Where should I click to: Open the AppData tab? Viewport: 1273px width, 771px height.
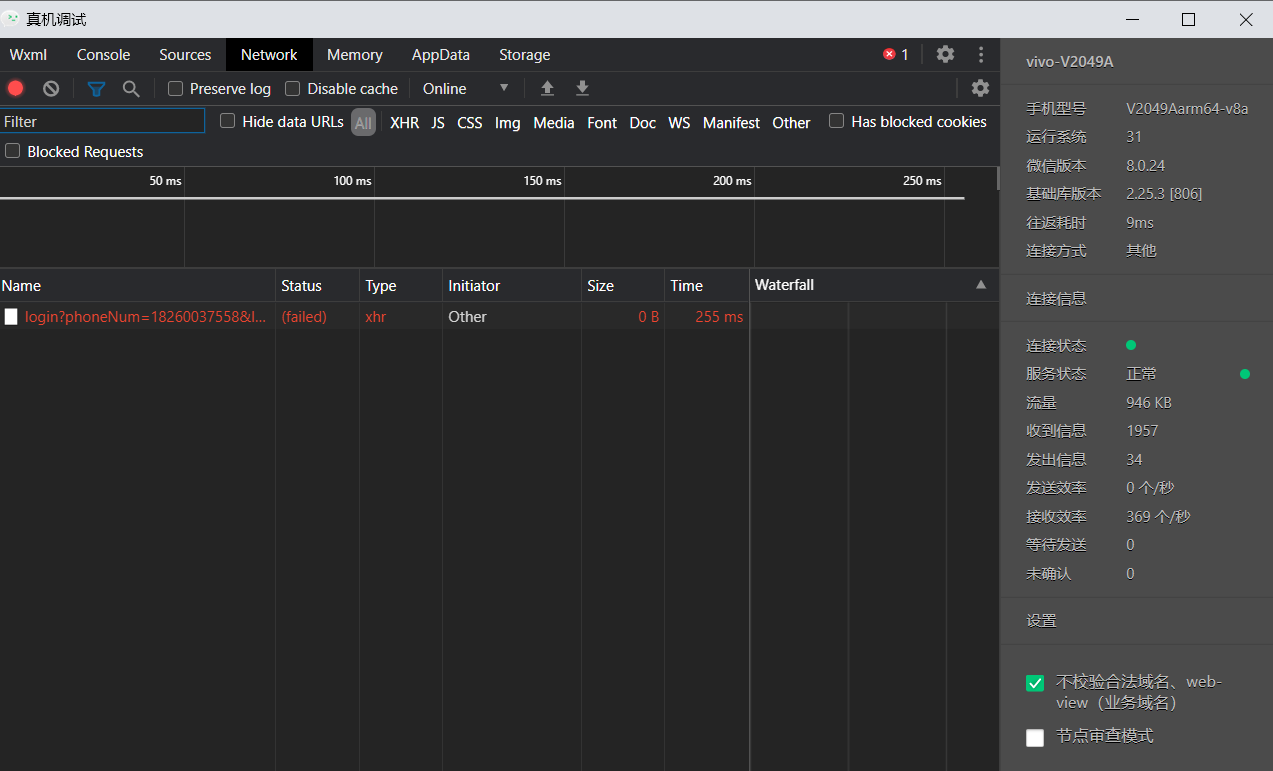coord(441,54)
